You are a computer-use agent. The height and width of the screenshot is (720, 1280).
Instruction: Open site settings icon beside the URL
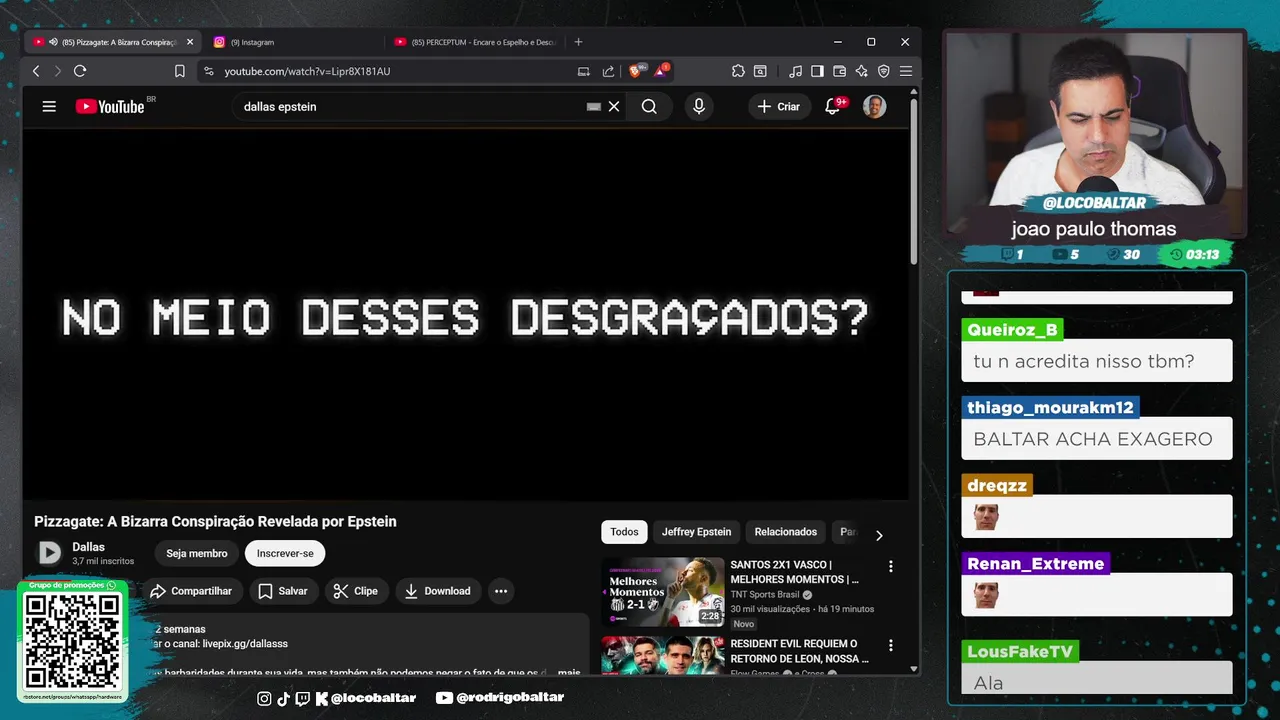tap(208, 71)
